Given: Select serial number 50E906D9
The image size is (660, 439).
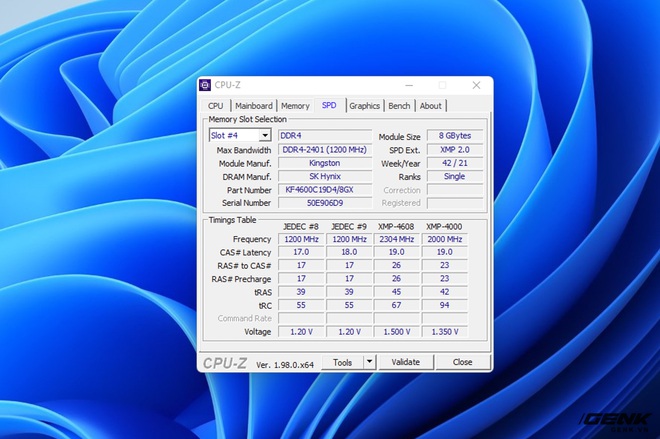Looking at the screenshot, I should coord(325,203).
